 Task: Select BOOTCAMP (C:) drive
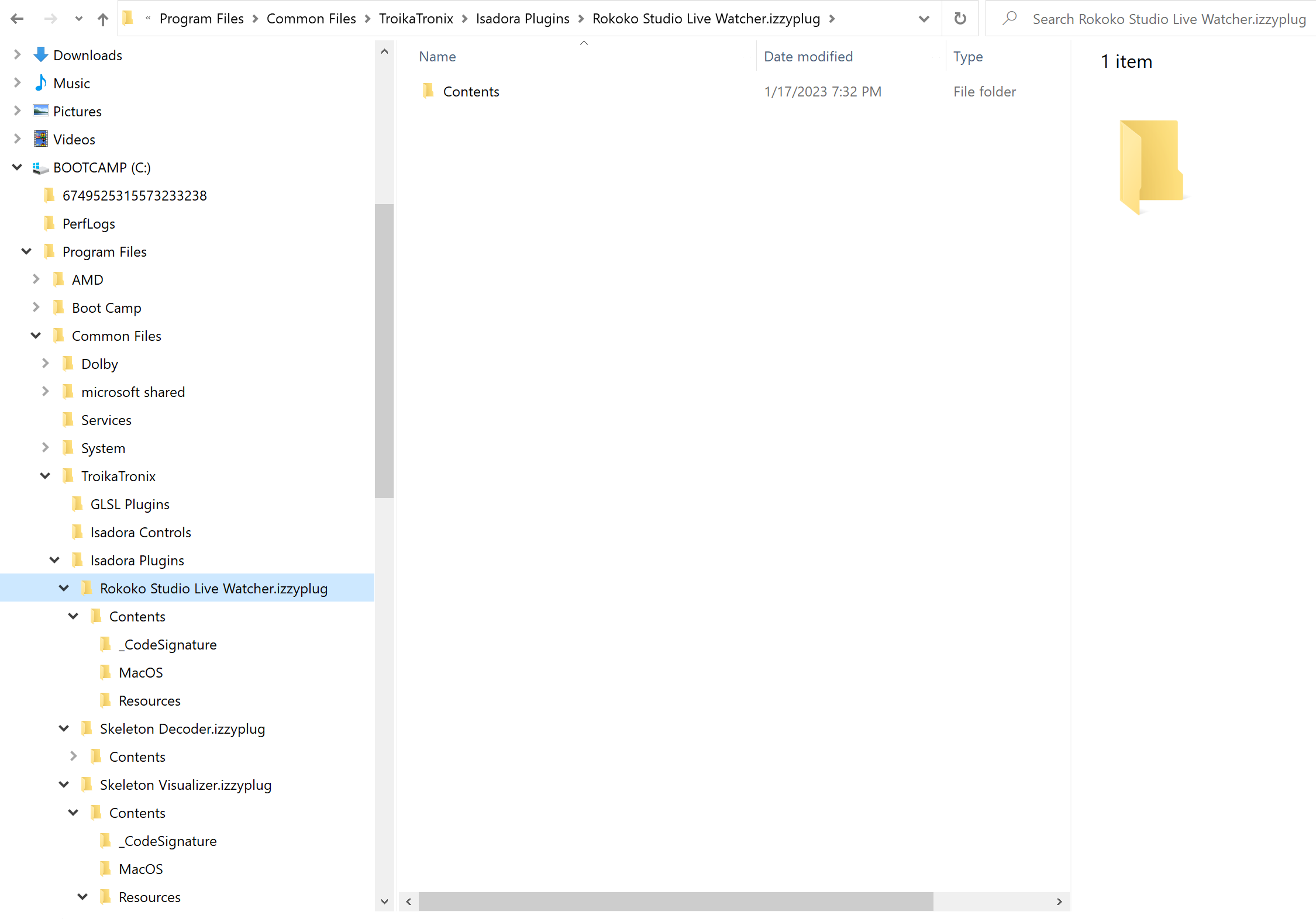coord(102,167)
